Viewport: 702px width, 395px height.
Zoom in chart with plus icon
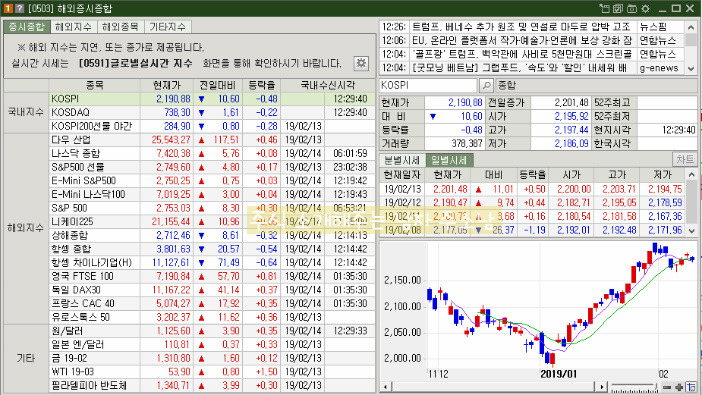(x=679, y=387)
